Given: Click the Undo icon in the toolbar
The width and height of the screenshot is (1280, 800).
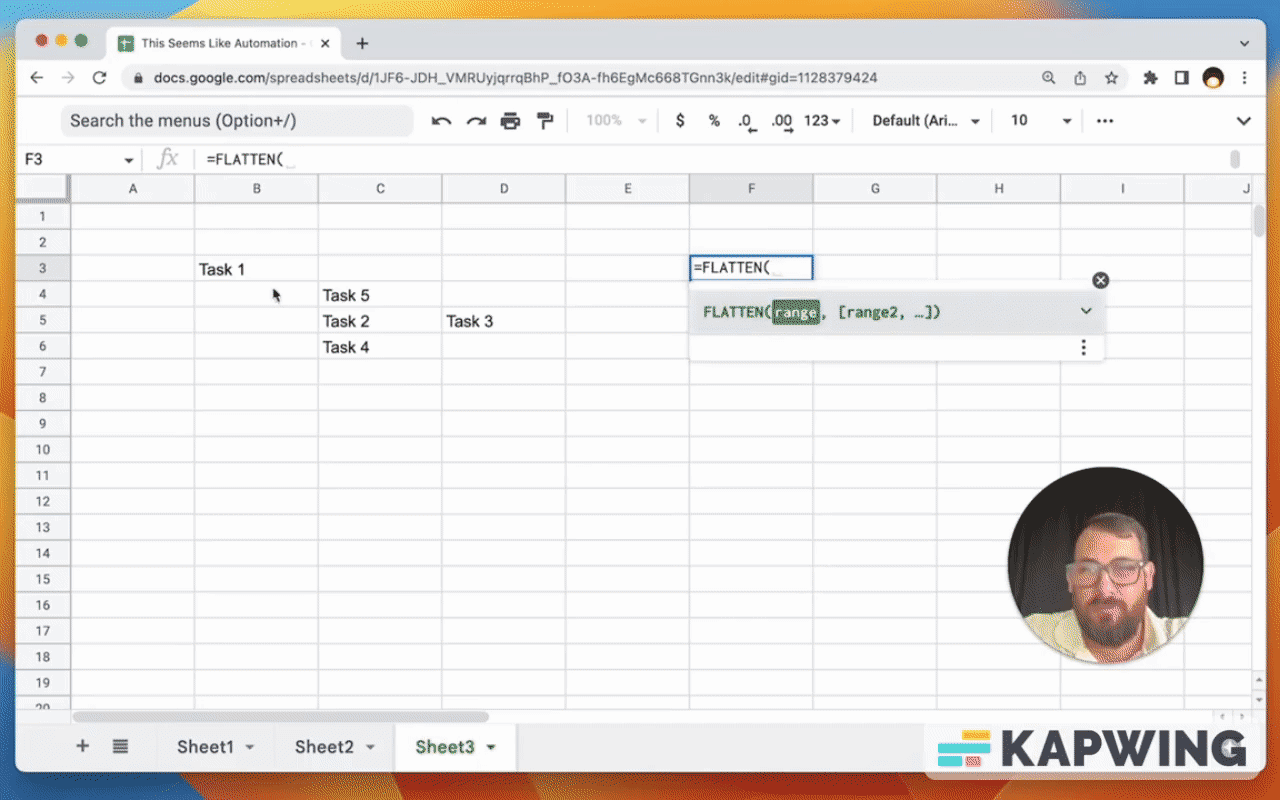Looking at the screenshot, I should pyautogui.click(x=441, y=121).
